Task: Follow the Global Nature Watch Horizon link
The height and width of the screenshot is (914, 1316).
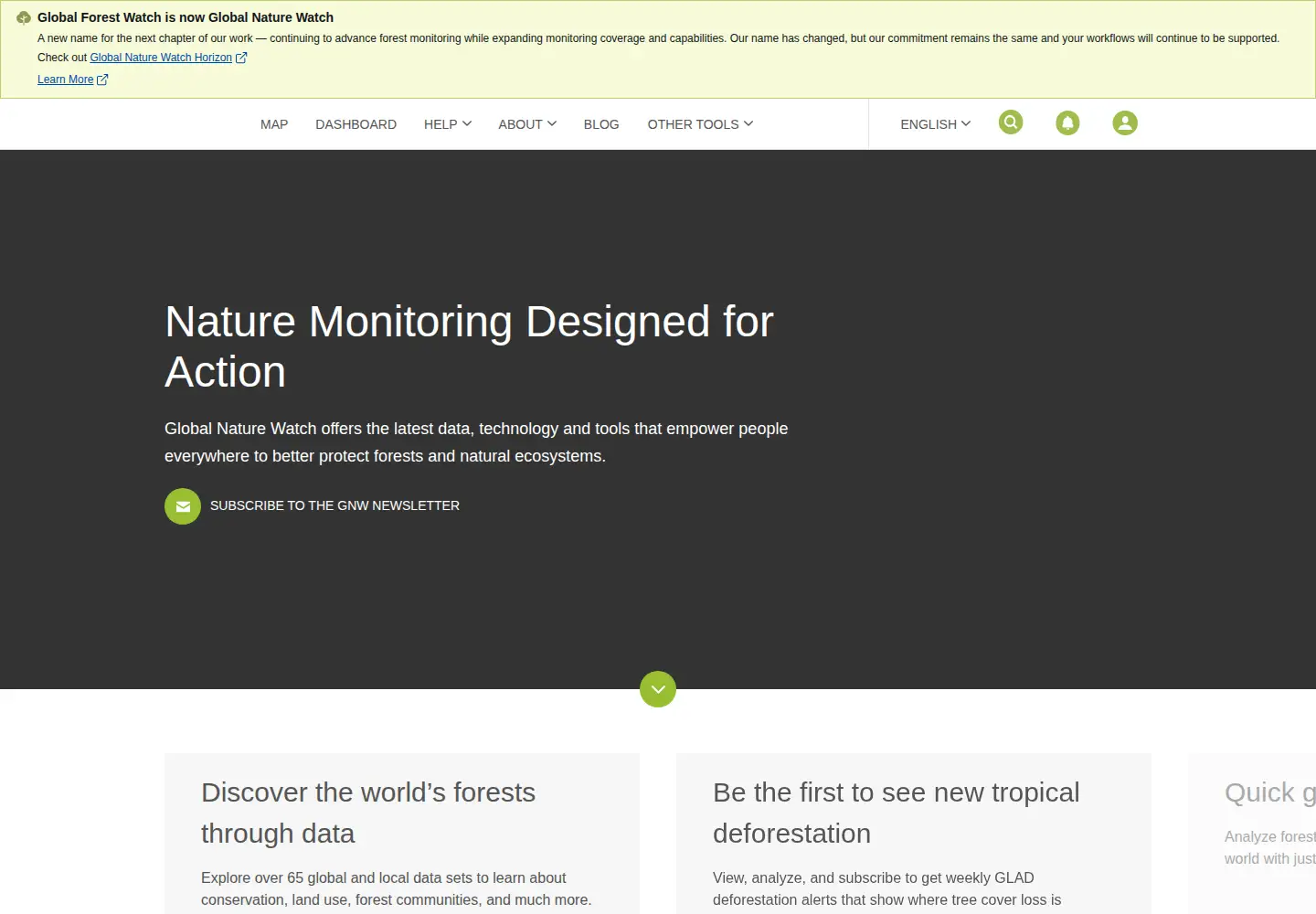Action: (161, 58)
